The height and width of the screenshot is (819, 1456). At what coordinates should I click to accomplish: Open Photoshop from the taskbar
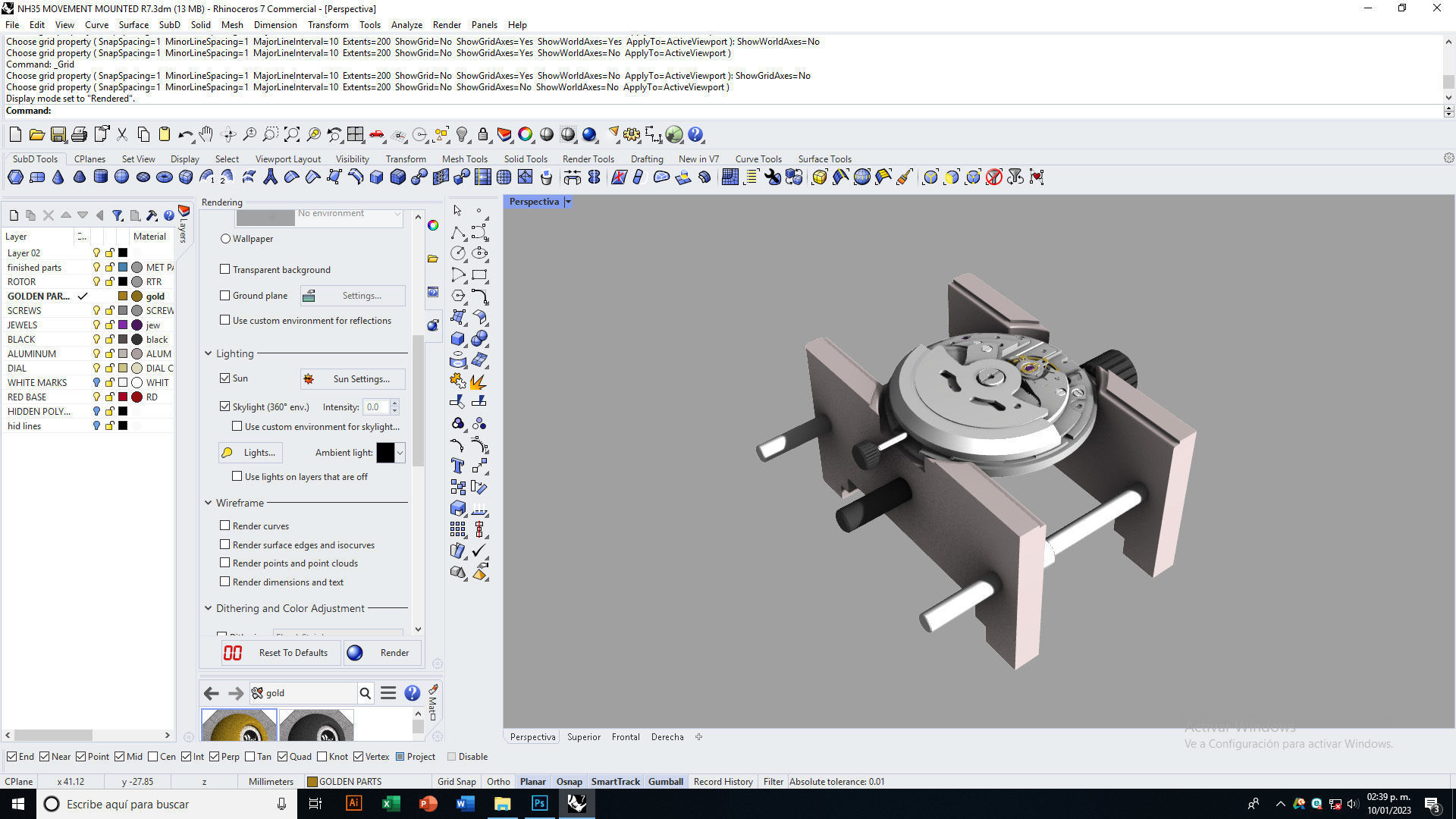(539, 804)
